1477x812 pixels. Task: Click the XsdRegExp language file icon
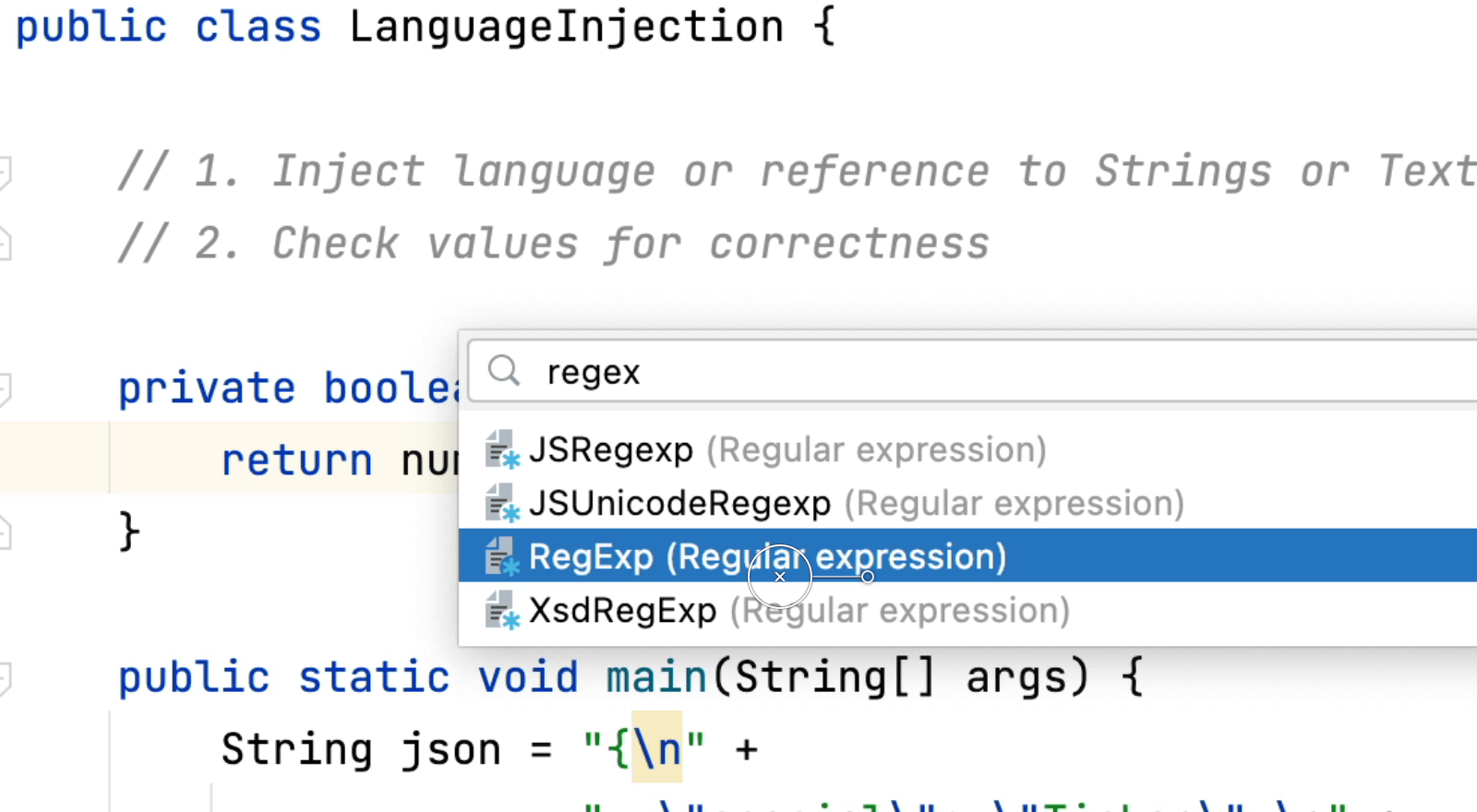pyautogui.click(x=502, y=611)
